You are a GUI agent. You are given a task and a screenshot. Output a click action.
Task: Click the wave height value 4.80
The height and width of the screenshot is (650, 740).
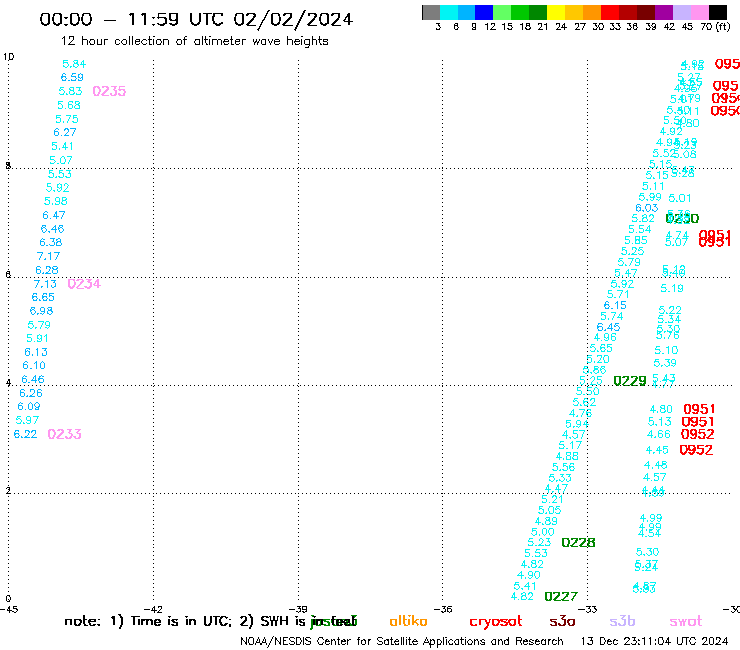661,409
